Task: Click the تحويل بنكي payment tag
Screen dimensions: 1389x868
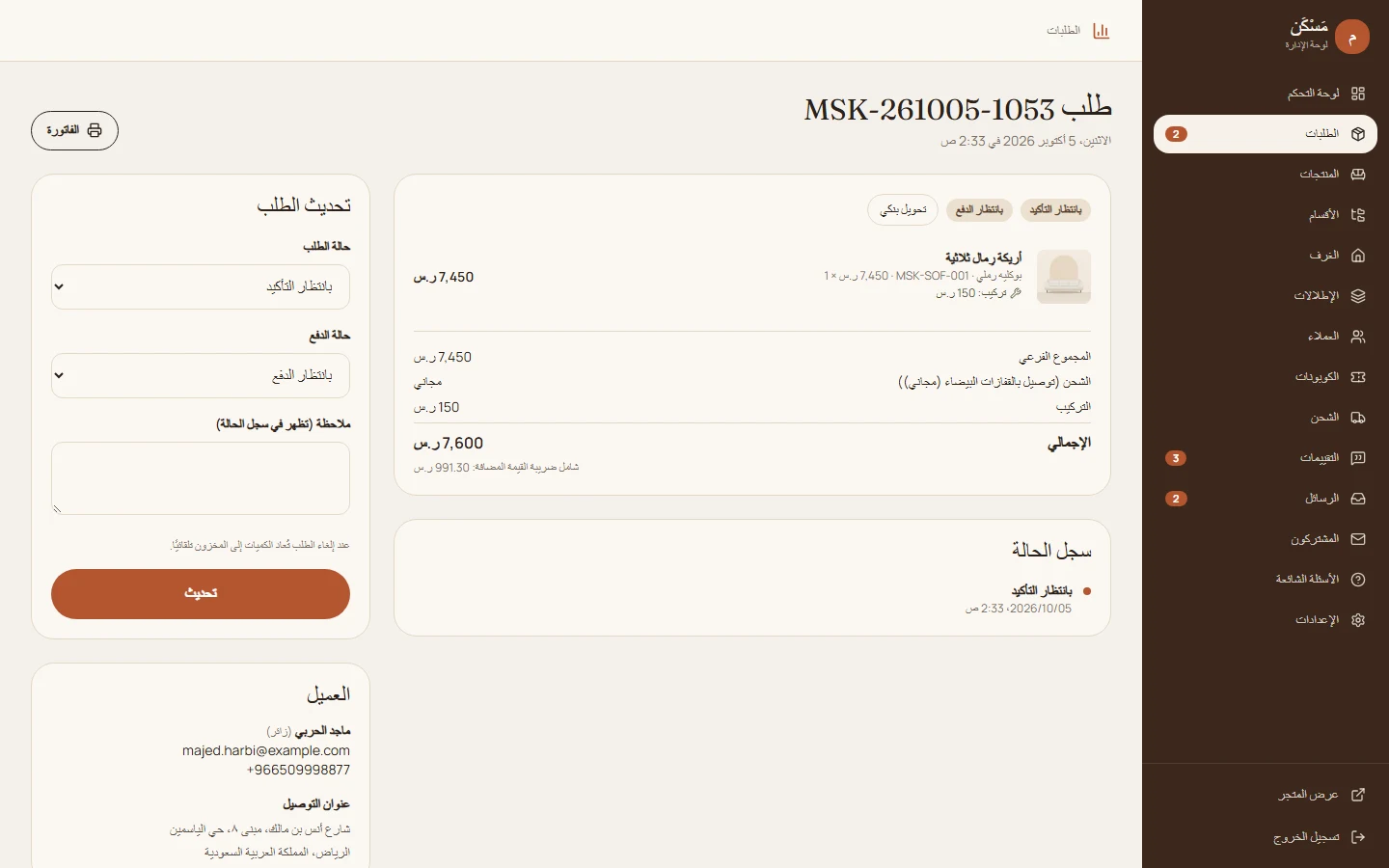Action: click(x=903, y=209)
